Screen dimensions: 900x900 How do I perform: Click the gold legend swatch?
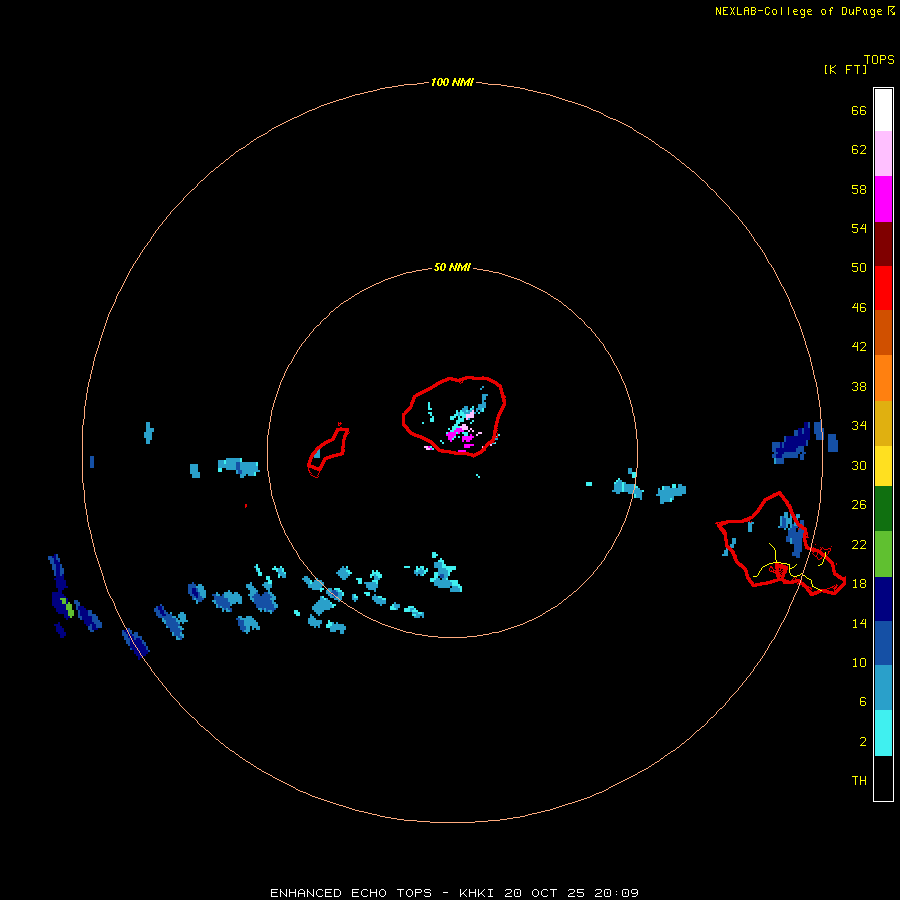[x=883, y=424]
